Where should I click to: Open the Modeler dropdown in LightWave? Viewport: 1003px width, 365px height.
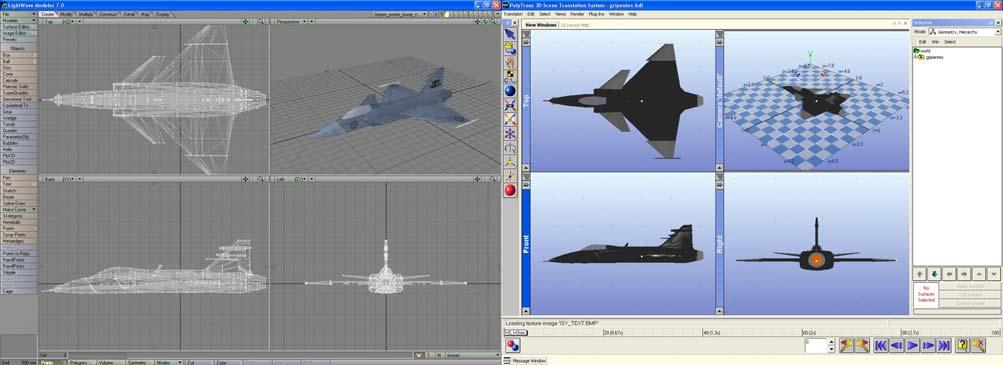click(x=19, y=20)
